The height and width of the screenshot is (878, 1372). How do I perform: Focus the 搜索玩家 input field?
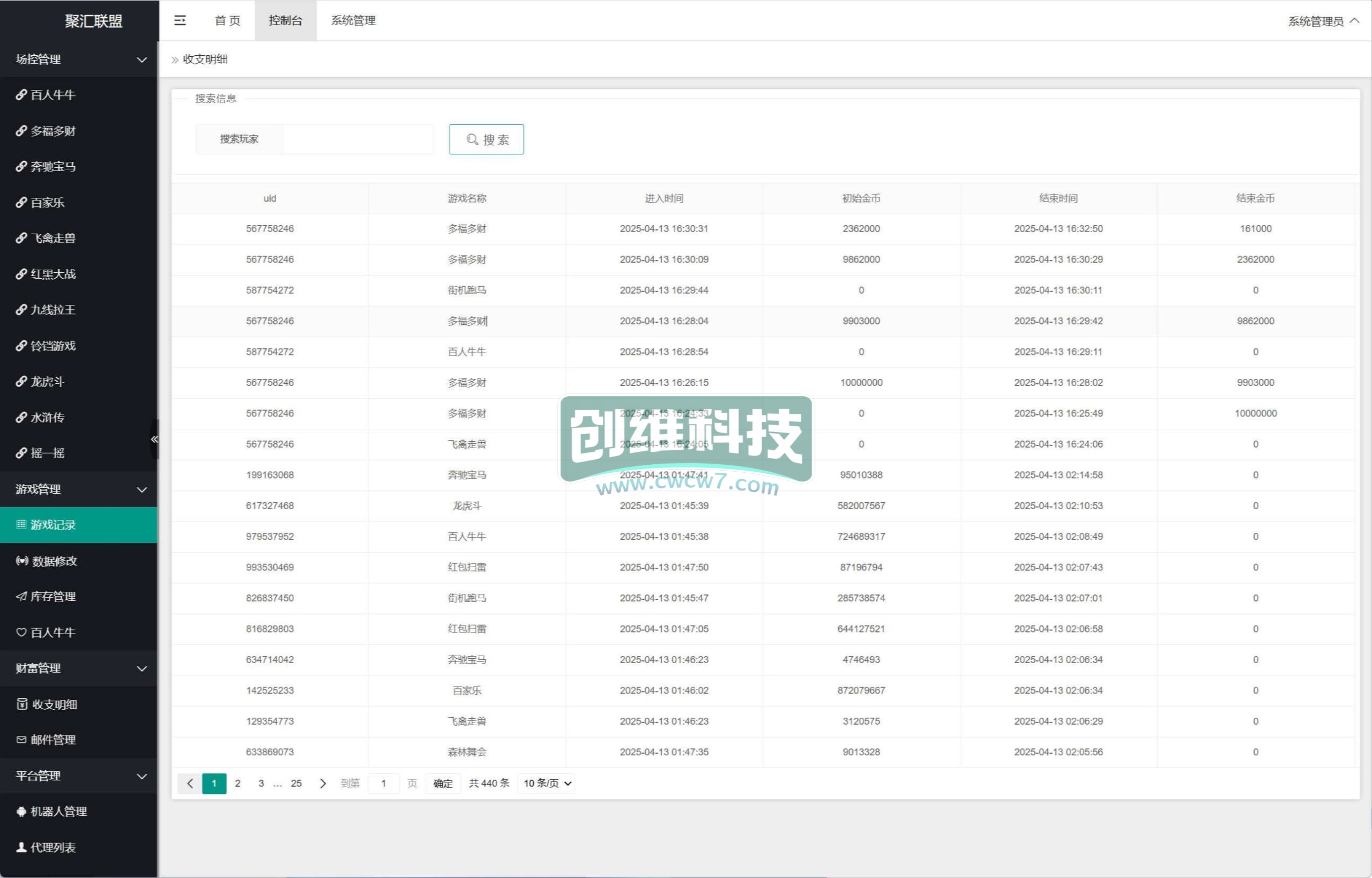pos(358,139)
